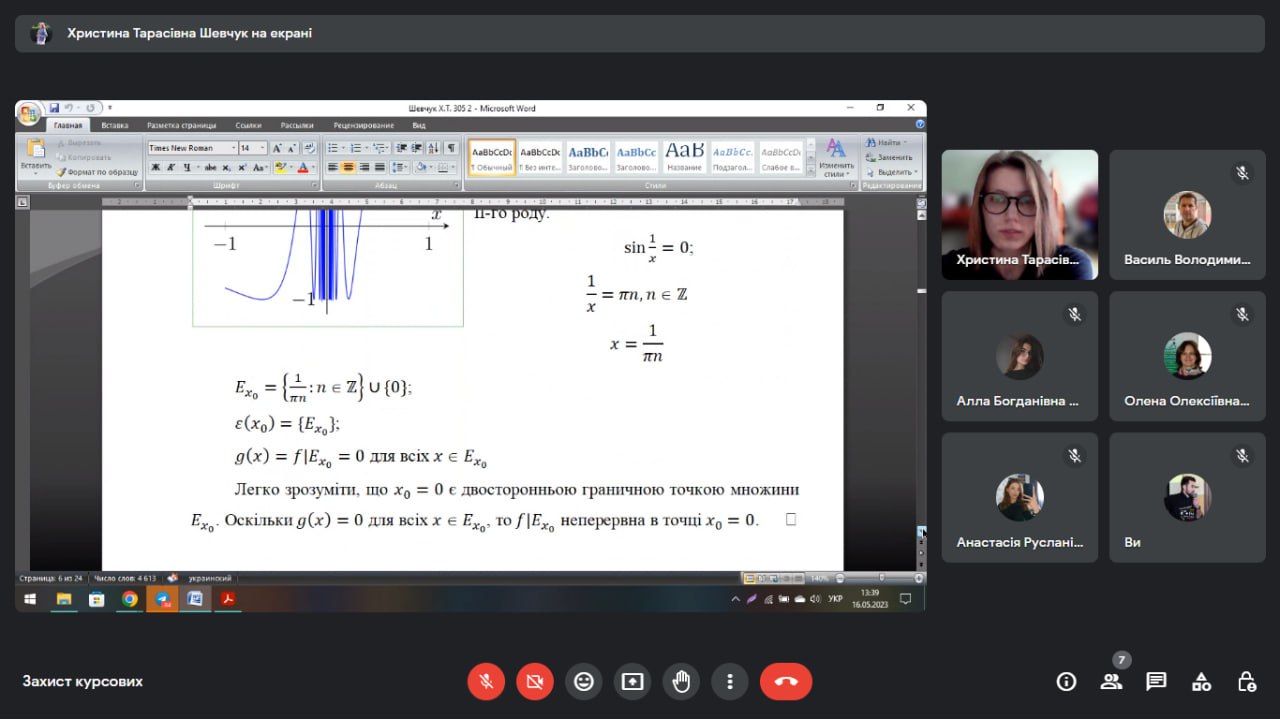
Task: Apply red font color A
Action: pos(304,167)
